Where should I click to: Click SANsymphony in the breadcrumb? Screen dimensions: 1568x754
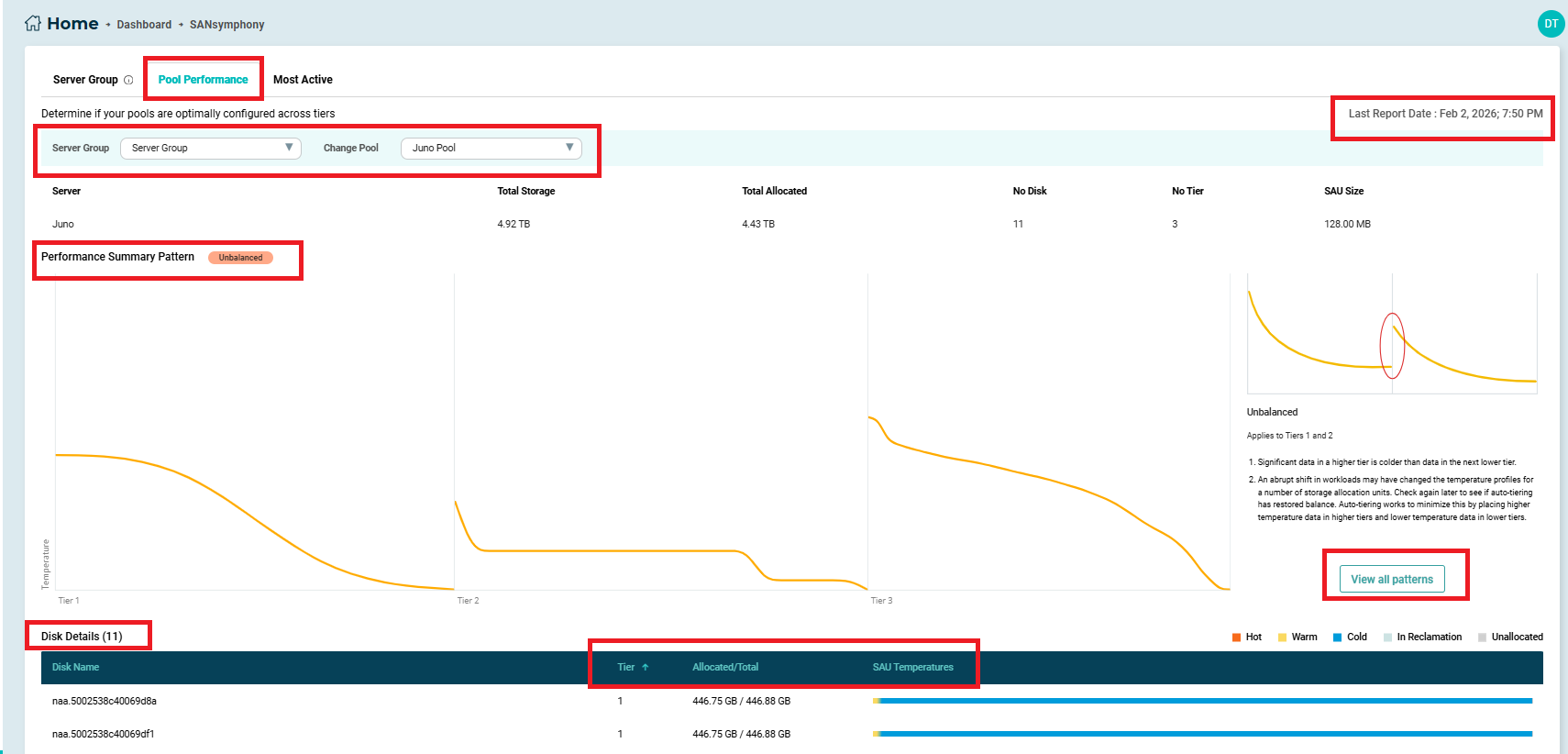click(226, 25)
